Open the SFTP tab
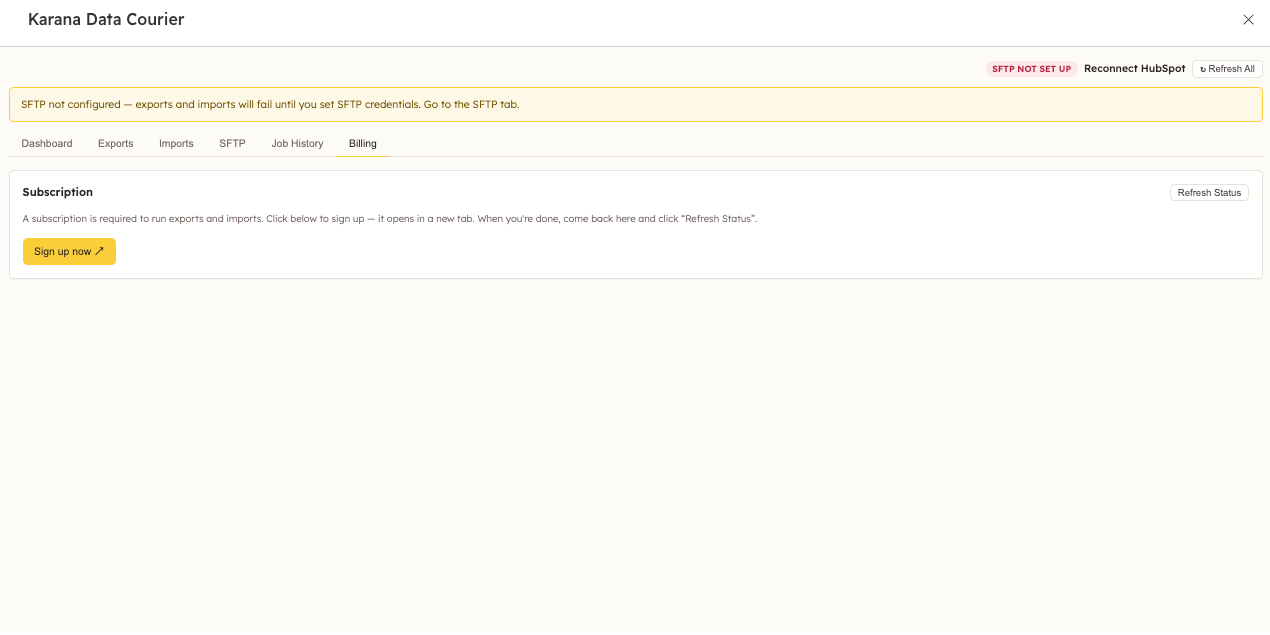The image size is (1270, 635). (232, 144)
